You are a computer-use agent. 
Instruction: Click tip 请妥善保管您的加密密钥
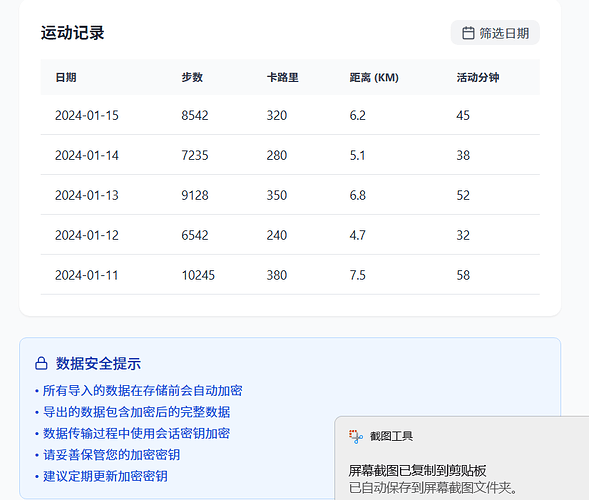tap(111, 455)
